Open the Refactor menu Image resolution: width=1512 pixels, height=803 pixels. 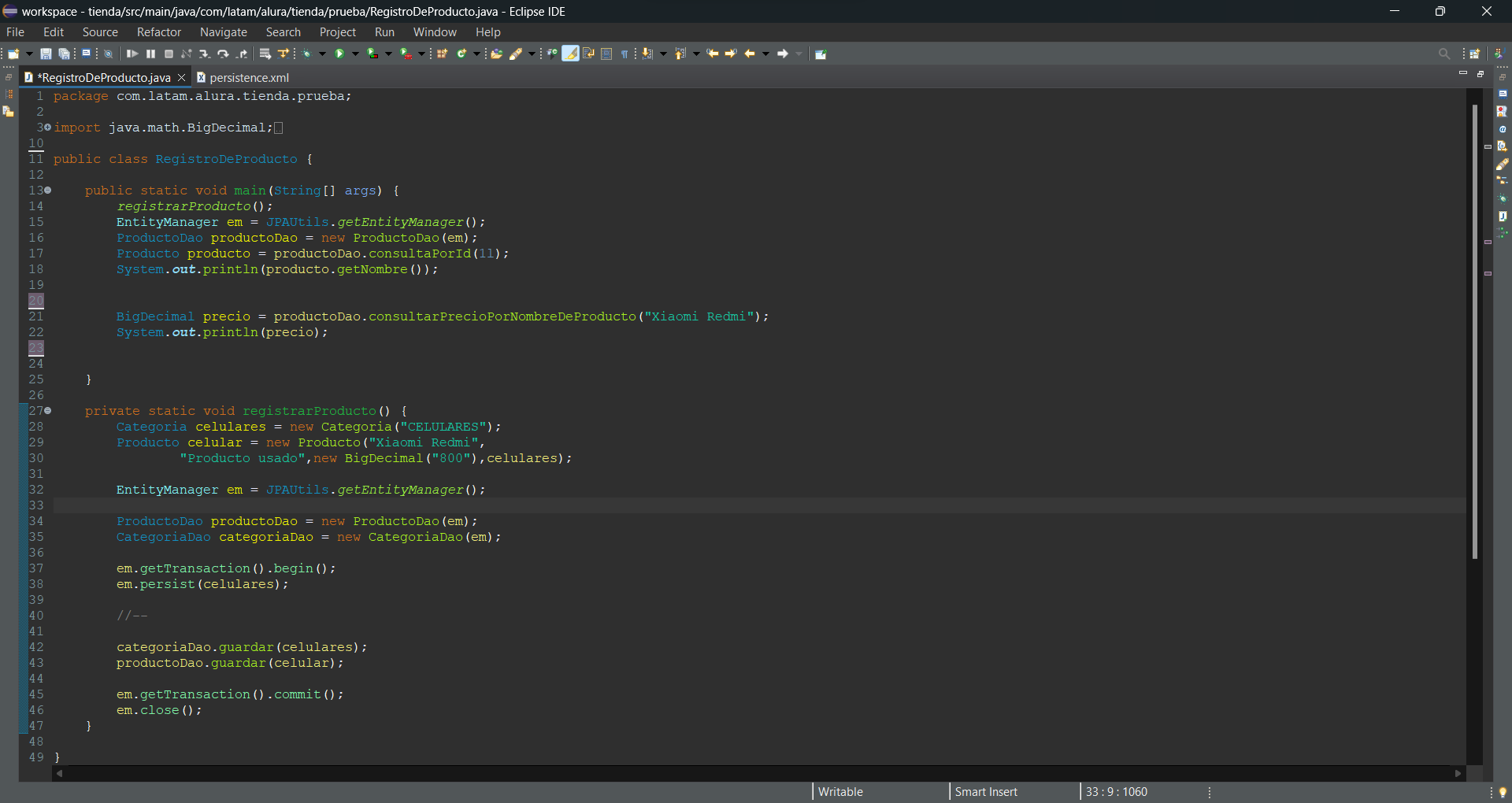click(159, 32)
